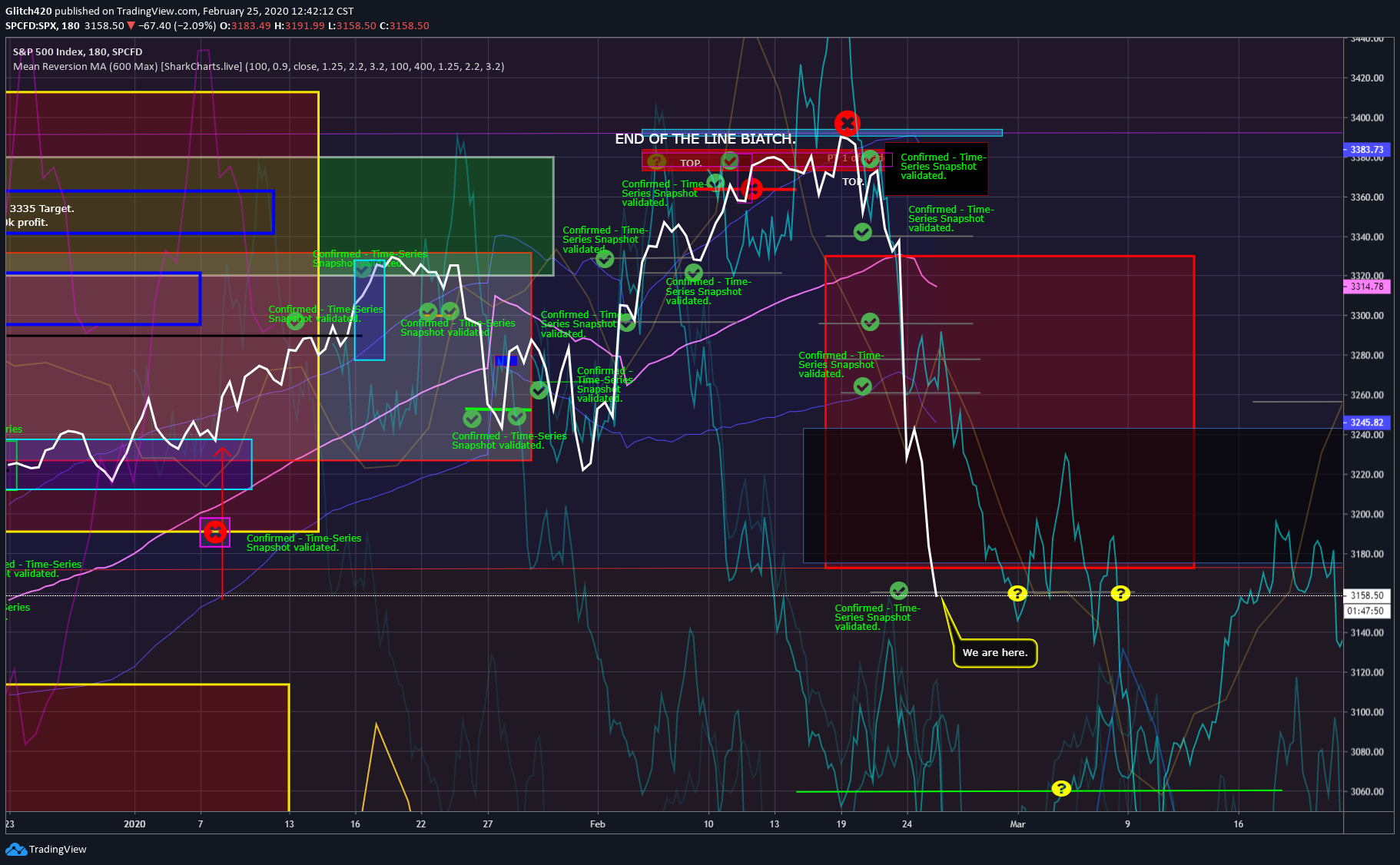Click the green check above the 13 Jan date near 3300

[x=296, y=321]
